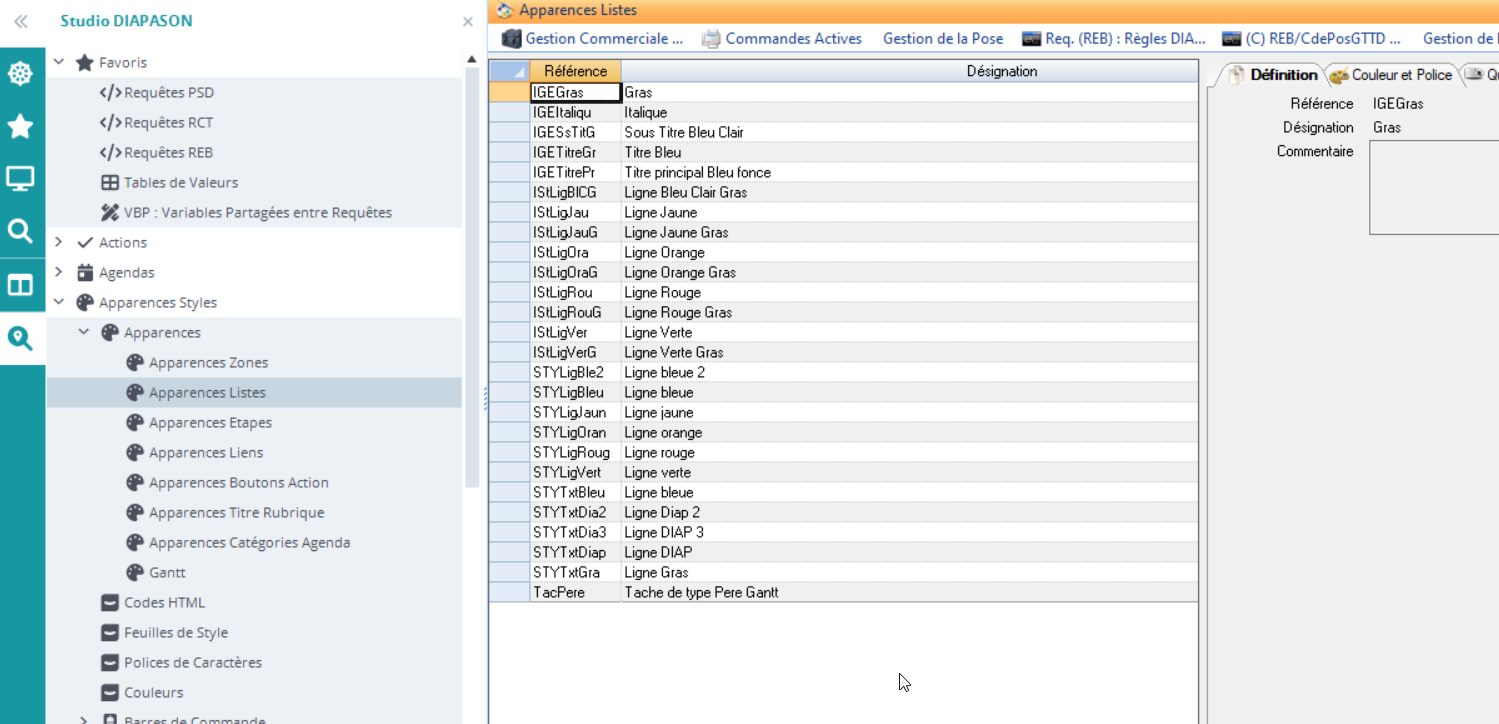Click the ship wheel icon in teal sidebar
This screenshot has height=724, width=1499.
point(20,74)
